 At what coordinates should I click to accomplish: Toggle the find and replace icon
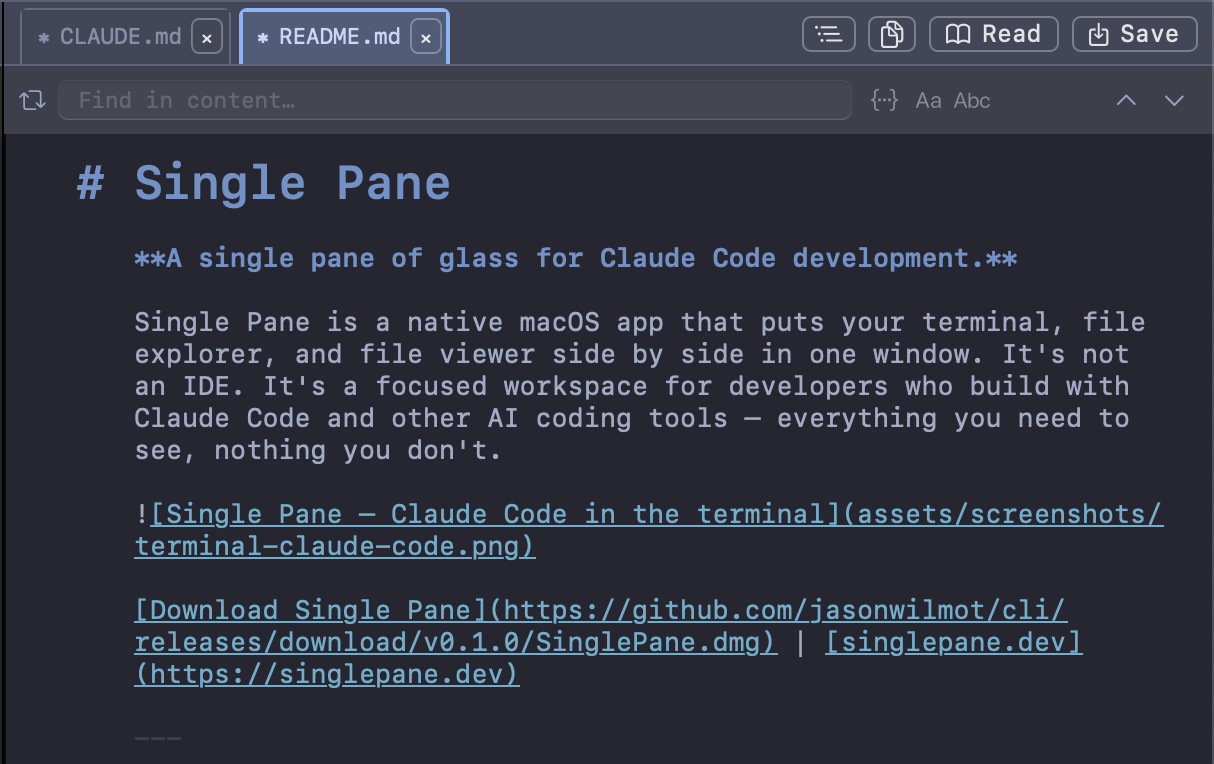(33, 100)
